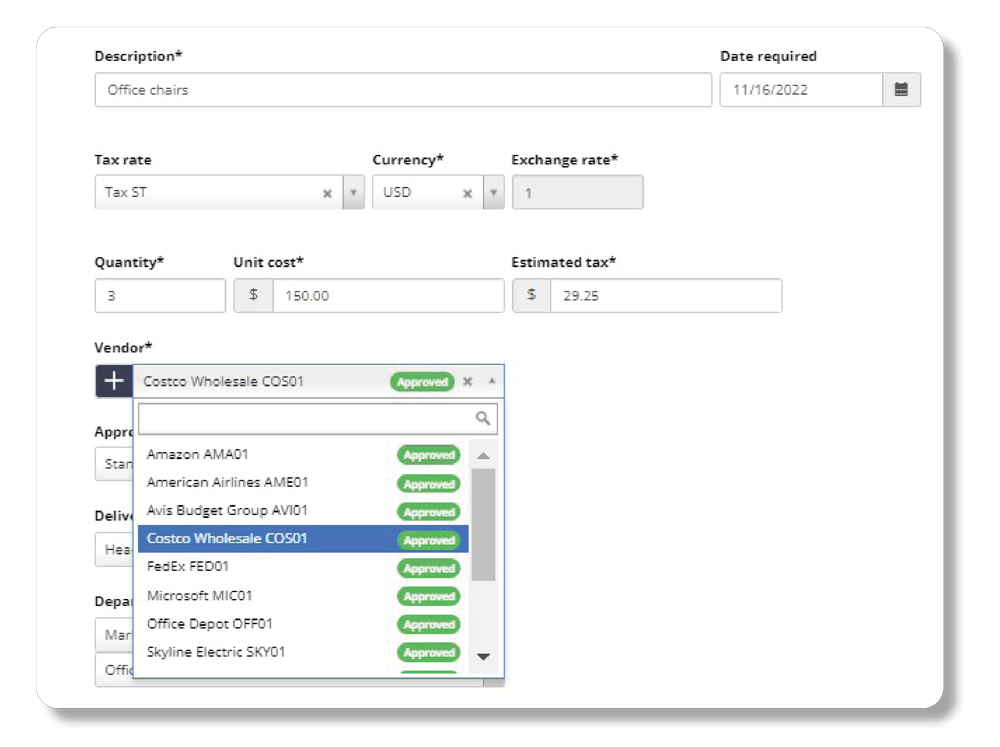The height and width of the screenshot is (747, 1000).
Task: Open the Tax ST tax rate combo box
Action: tap(230, 193)
